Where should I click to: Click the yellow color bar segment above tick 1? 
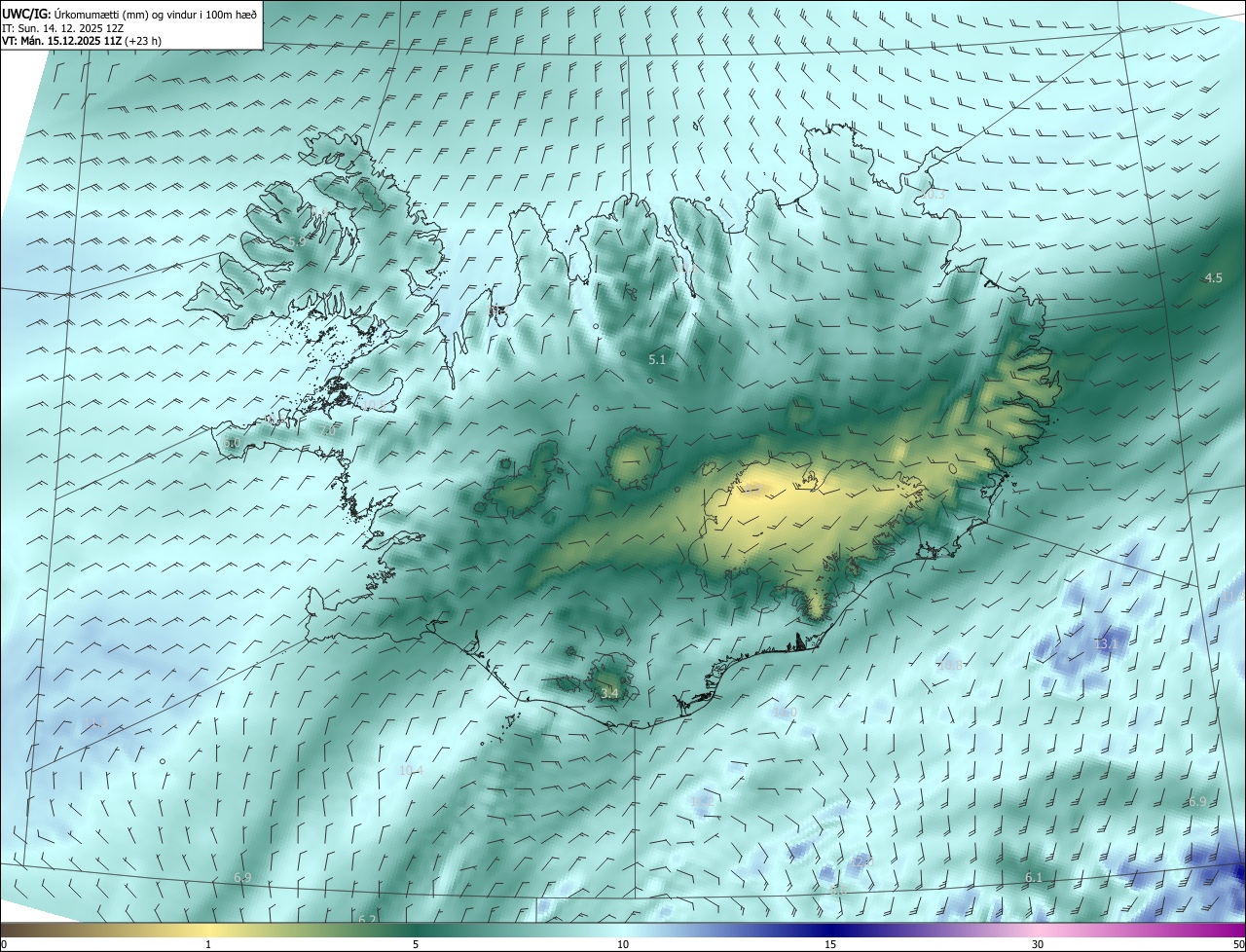point(208,930)
